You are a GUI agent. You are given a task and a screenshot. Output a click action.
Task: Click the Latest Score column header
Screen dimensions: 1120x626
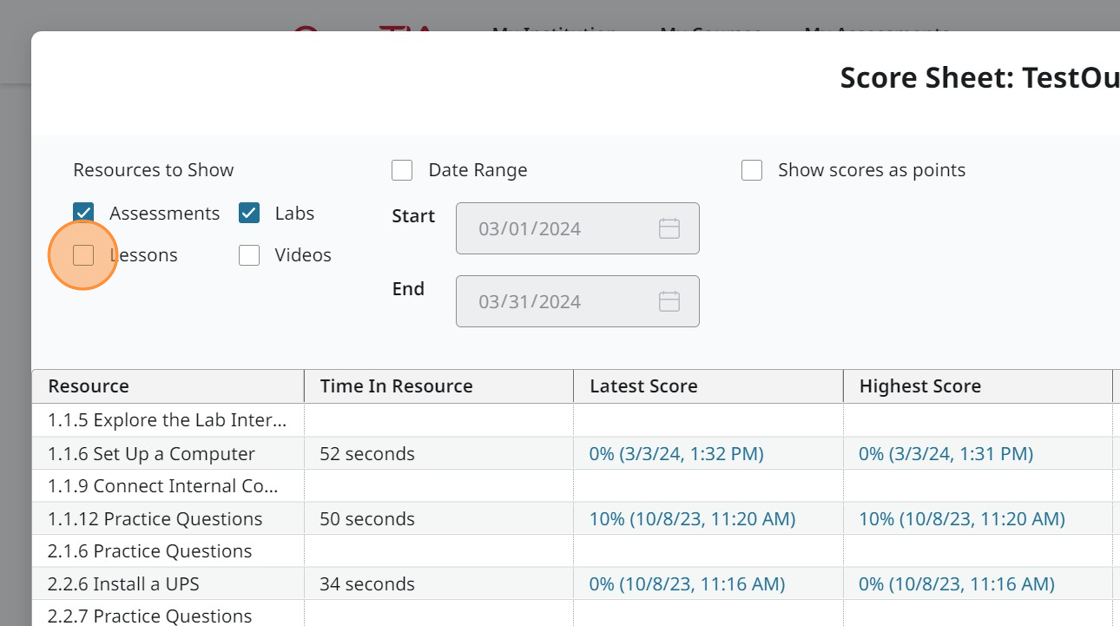[x=643, y=386]
